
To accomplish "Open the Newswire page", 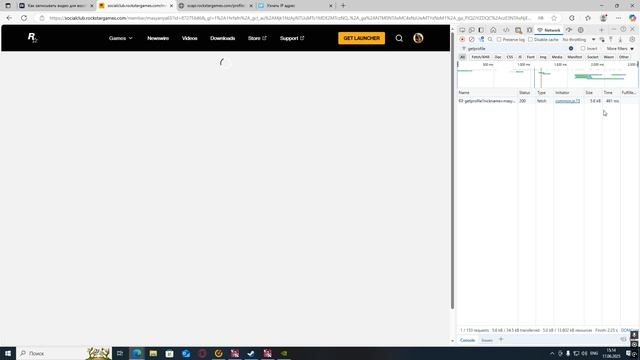I will point(158,38).
